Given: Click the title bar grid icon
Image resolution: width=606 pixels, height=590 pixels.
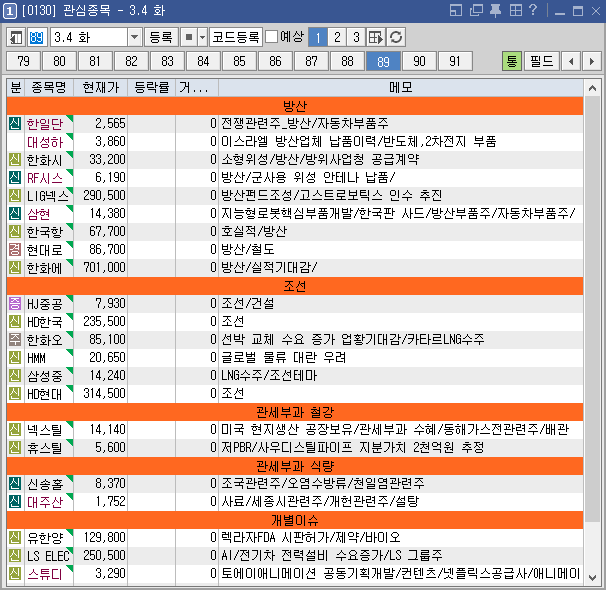Looking at the screenshot, I should pyautogui.click(x=516, y=10).
